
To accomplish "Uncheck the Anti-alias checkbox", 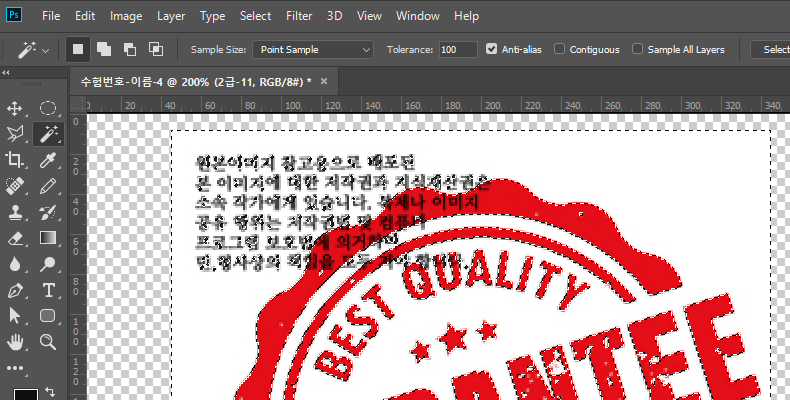I will pyautogui.click(x=491, y=49).
